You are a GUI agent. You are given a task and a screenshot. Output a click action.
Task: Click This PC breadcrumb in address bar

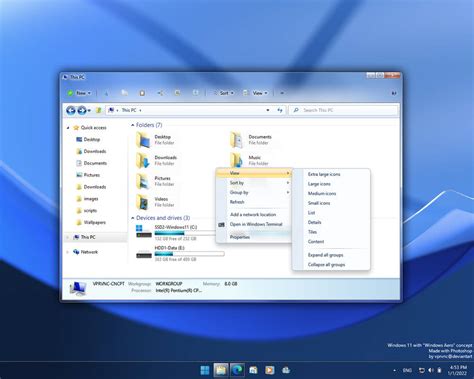[129, 110]
